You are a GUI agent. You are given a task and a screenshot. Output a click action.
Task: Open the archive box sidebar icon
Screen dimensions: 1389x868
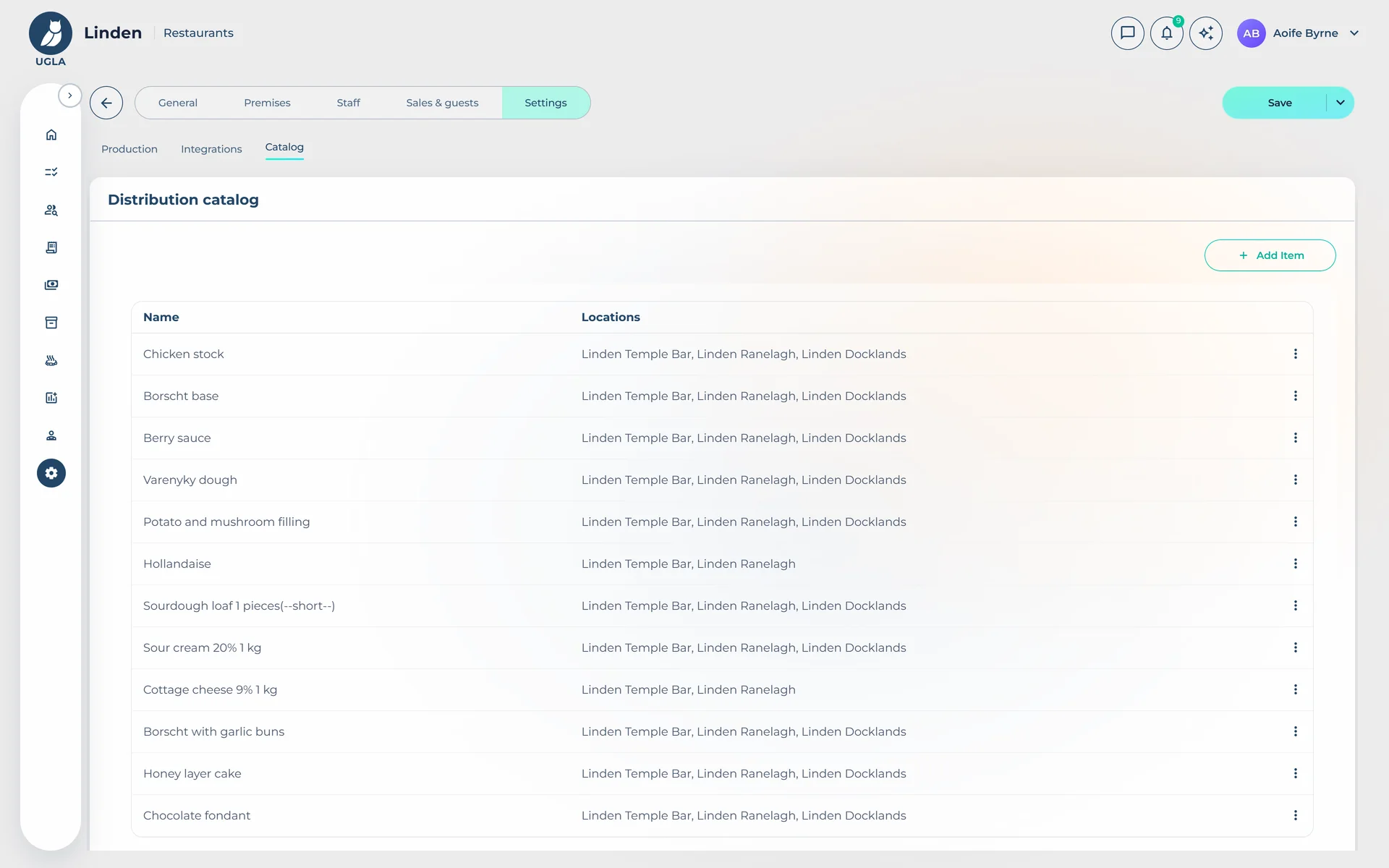(51, 323)
